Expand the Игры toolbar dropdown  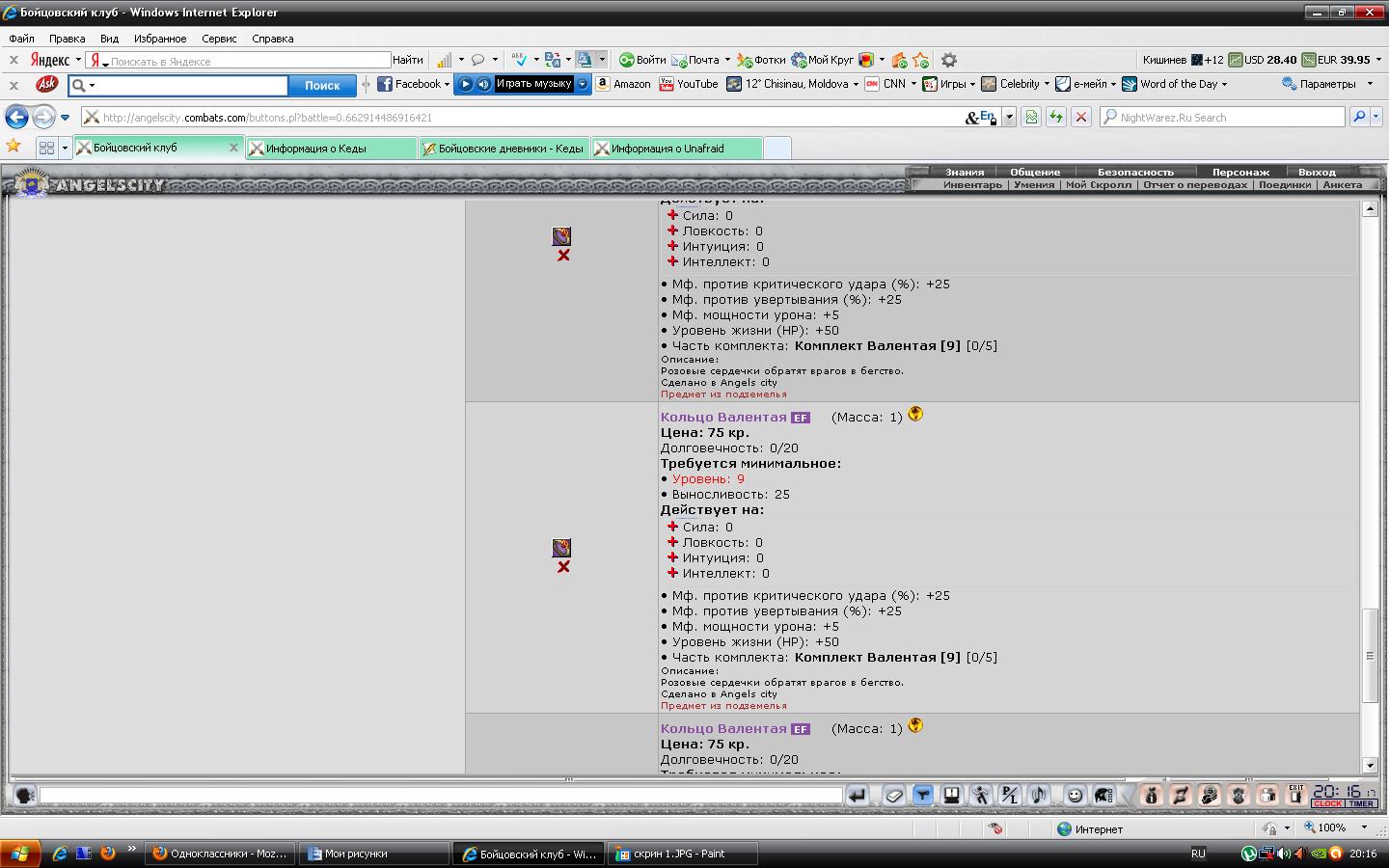pos(972,85)
